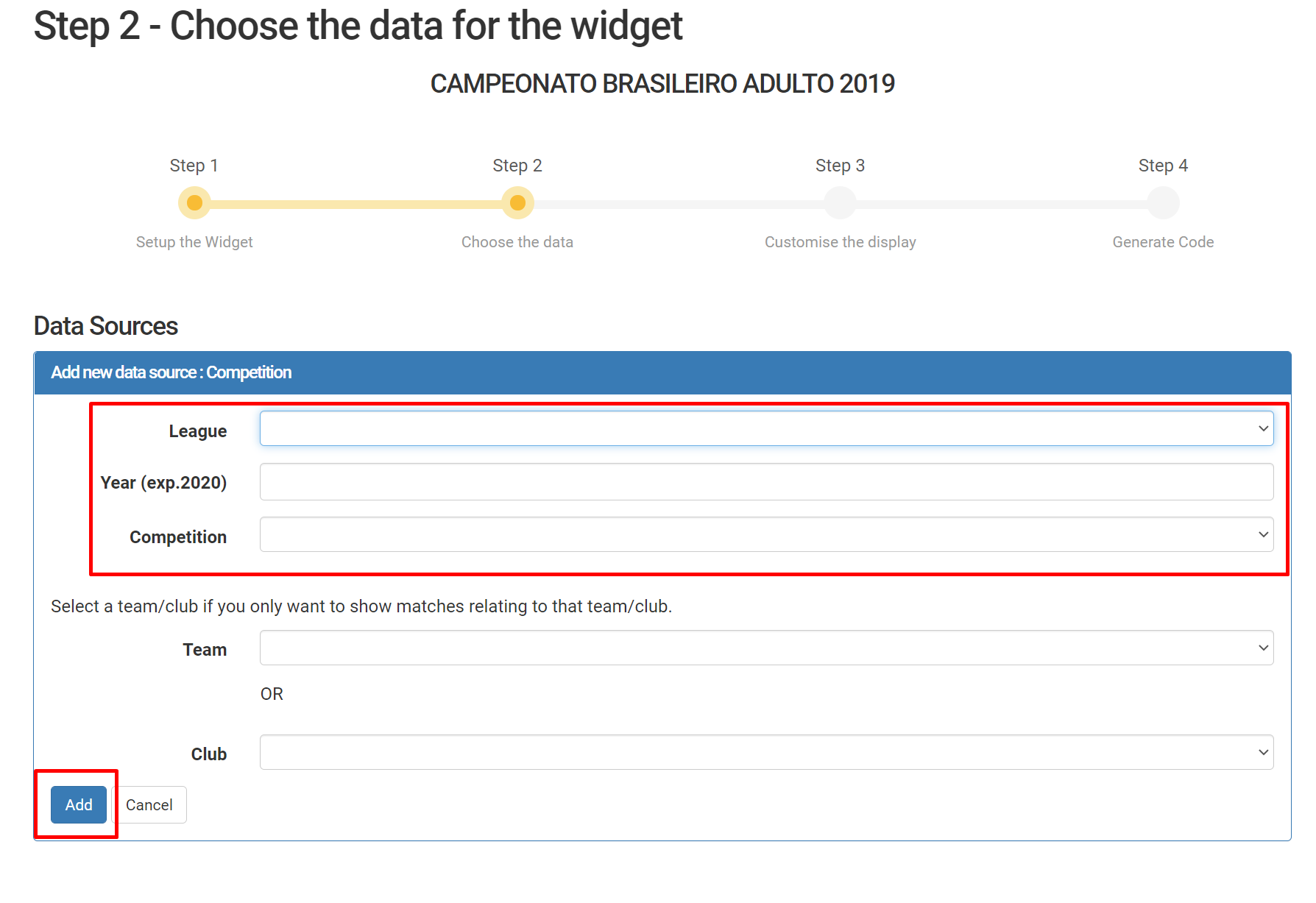Open the Competition dropdown
This screenshot has width=1316, height=903.
click(x=766, y=534)
